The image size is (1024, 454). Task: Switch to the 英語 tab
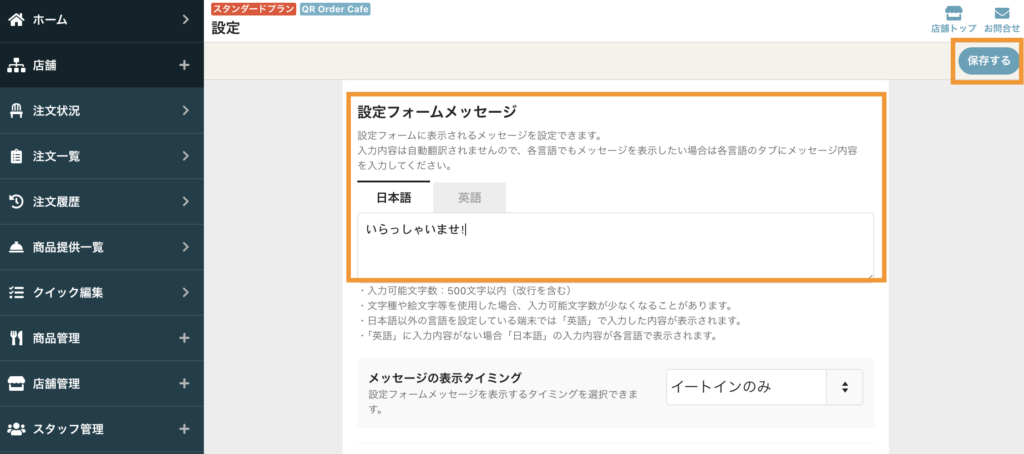point(470,197)
